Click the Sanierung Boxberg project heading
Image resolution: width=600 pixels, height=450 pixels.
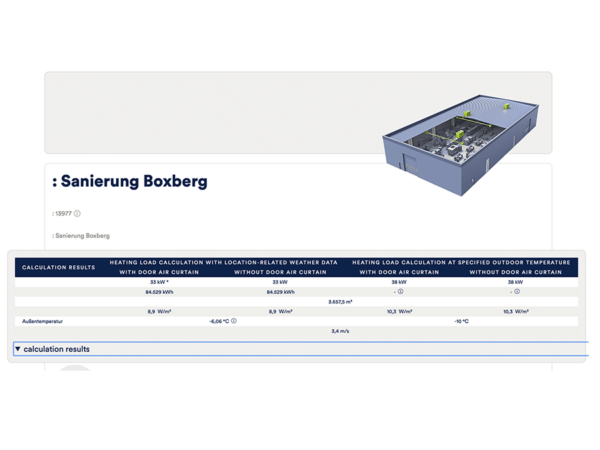click(x=130, y=182)
